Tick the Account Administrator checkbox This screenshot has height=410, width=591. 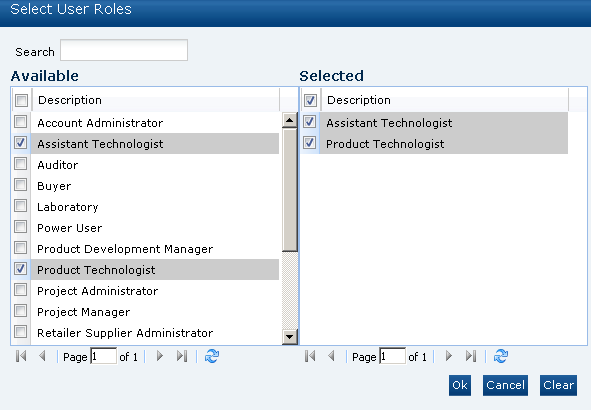click(20, 122)
